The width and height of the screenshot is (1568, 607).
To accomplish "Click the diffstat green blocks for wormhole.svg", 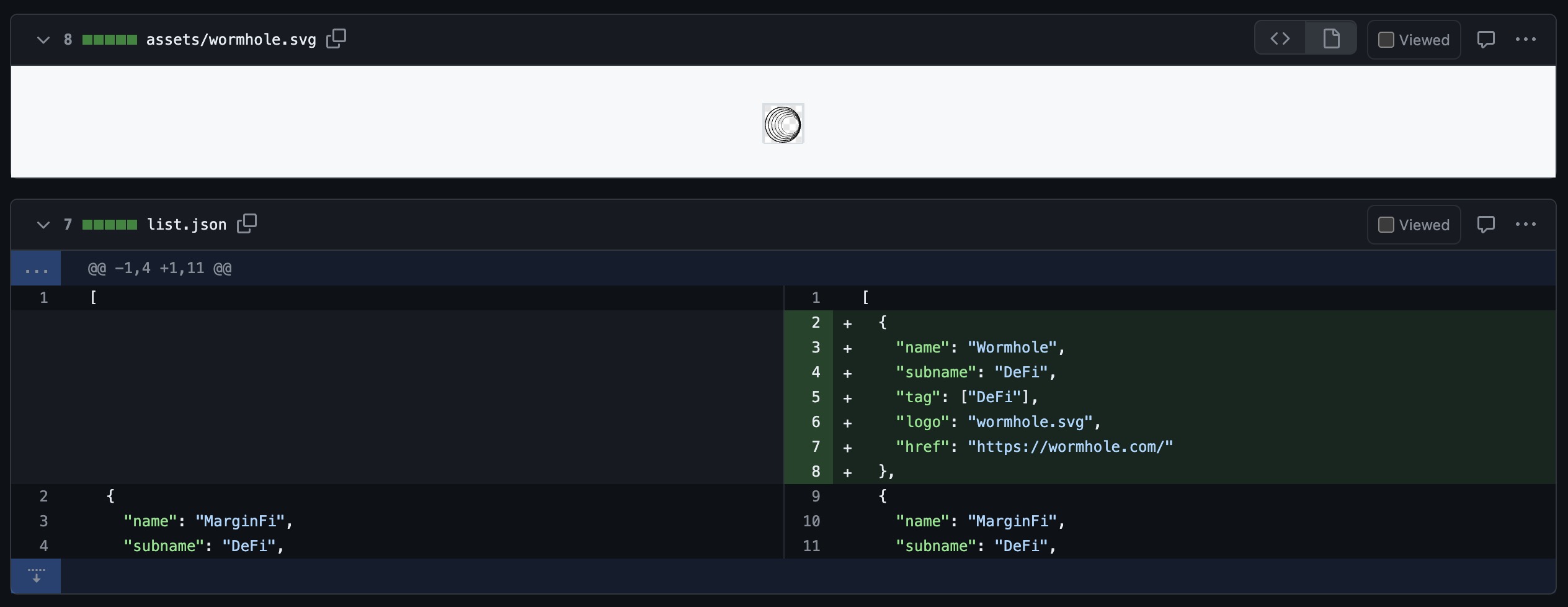I will point(110,40).
